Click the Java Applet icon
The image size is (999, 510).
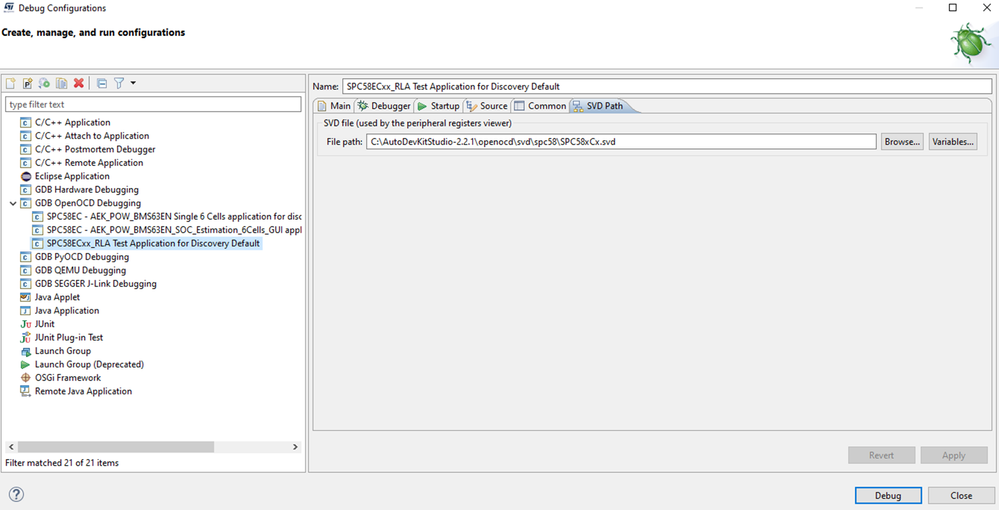[x=25, y=297]
